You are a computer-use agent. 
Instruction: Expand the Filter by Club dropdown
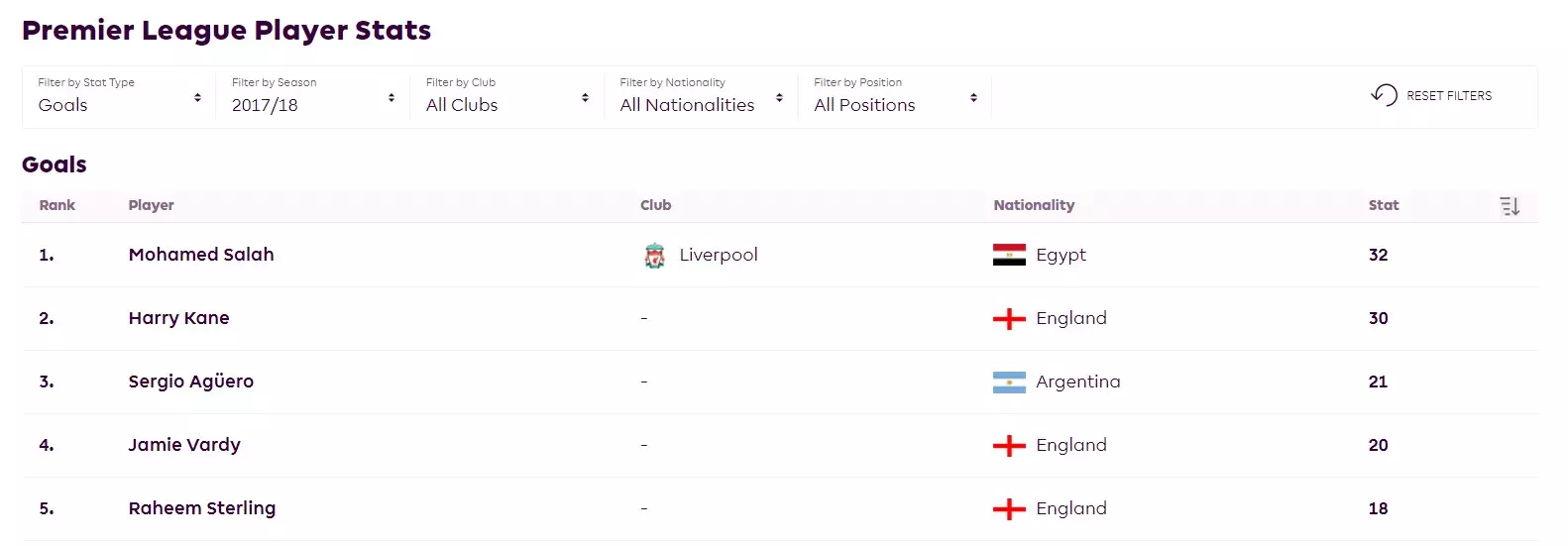click(507, 97)
